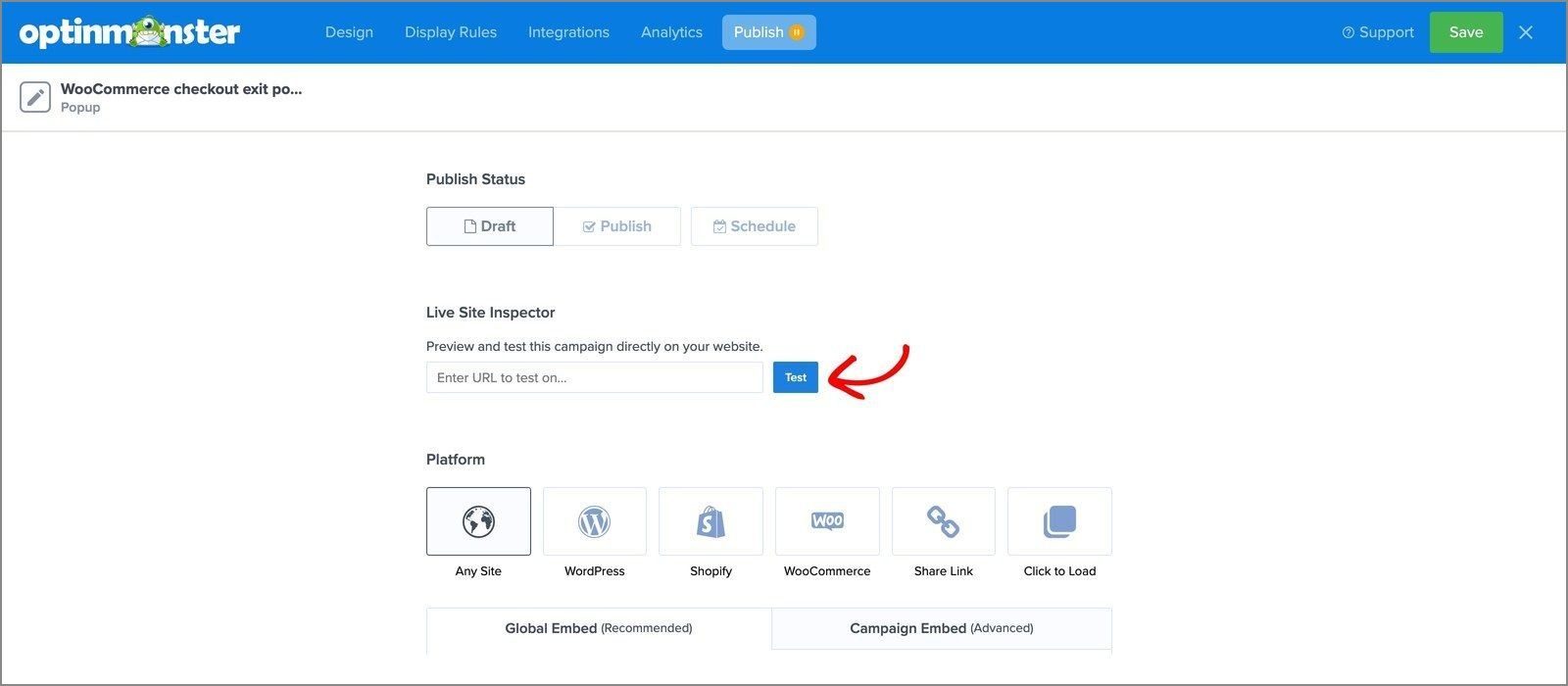This screenshot has width=1568, height=686.
Task: Choose the WordPress platform icon
Action: click(x=594, y=521)
